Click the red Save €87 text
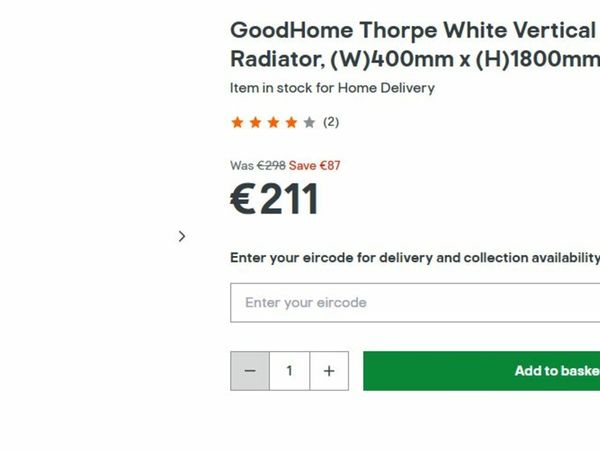This screenshot has width=600, height=450. (315, 165)
